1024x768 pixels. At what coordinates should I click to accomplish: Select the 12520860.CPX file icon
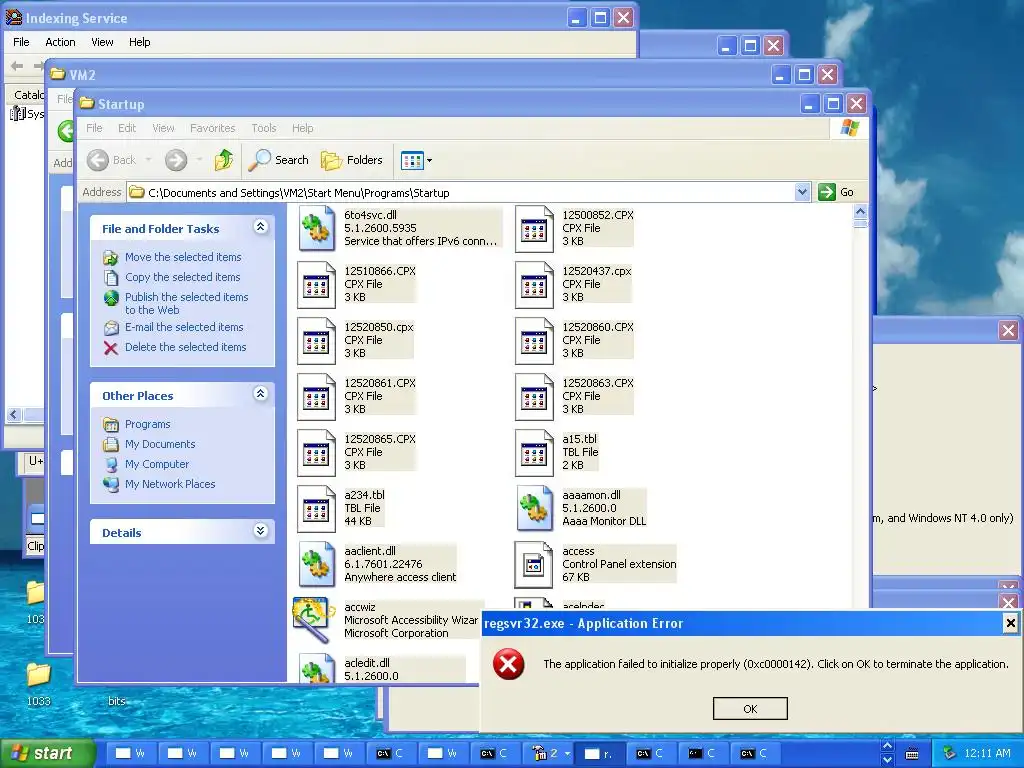[x=534, y=341]
